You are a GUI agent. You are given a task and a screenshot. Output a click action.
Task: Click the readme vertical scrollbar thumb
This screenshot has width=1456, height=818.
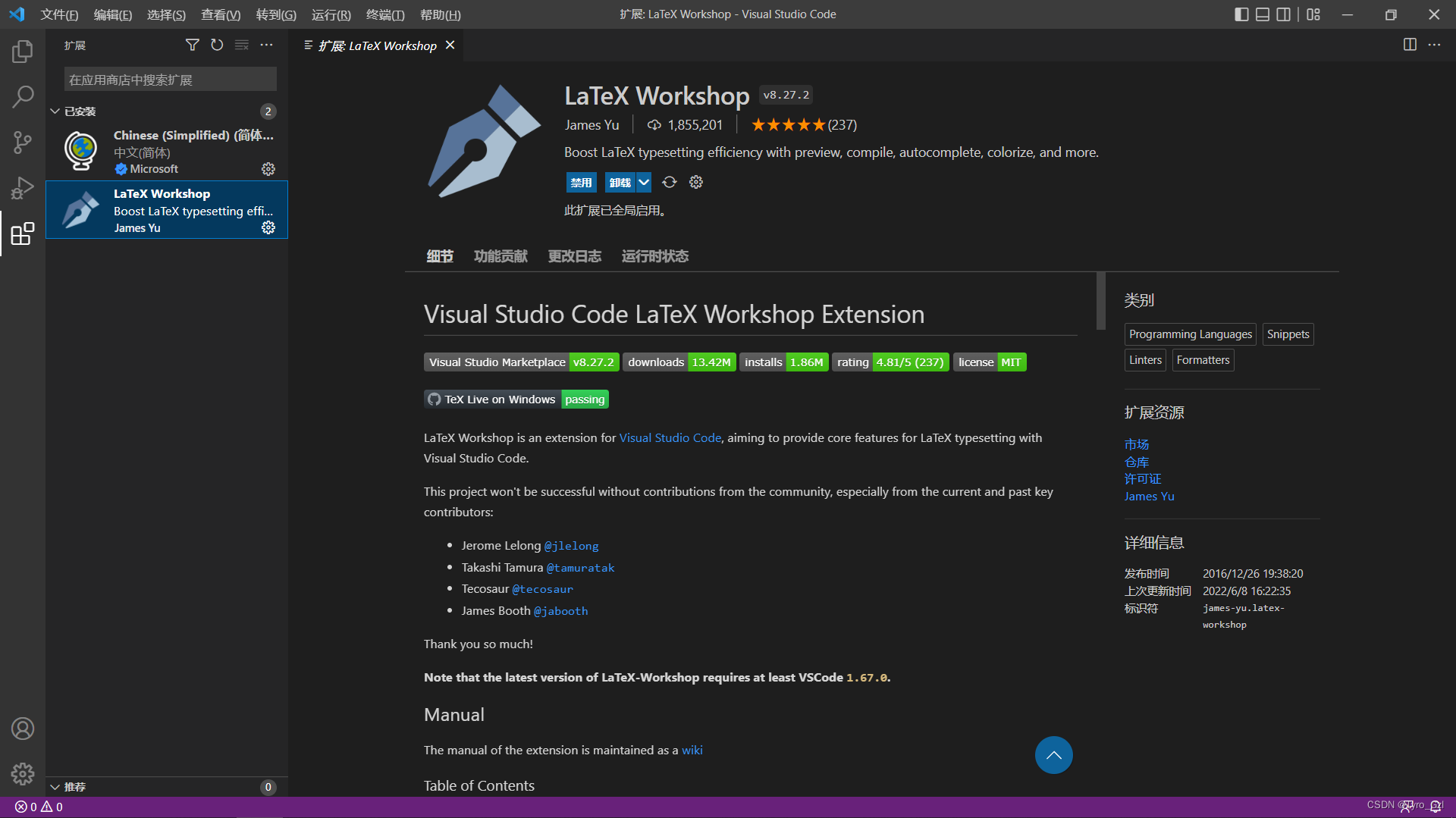pos(1100,301)
